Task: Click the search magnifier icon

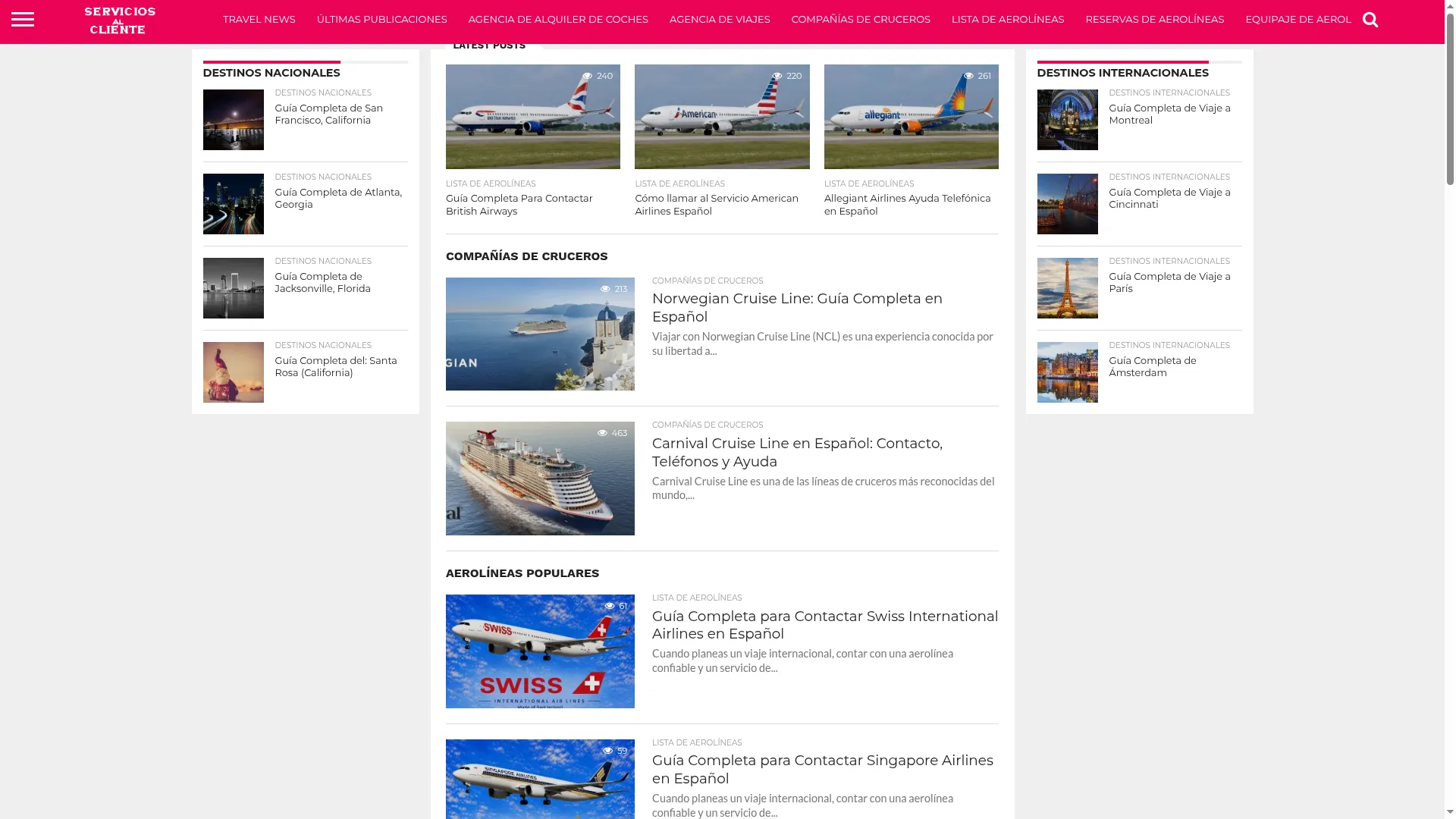Action: pyautogui.click(x=1370, y=20)
